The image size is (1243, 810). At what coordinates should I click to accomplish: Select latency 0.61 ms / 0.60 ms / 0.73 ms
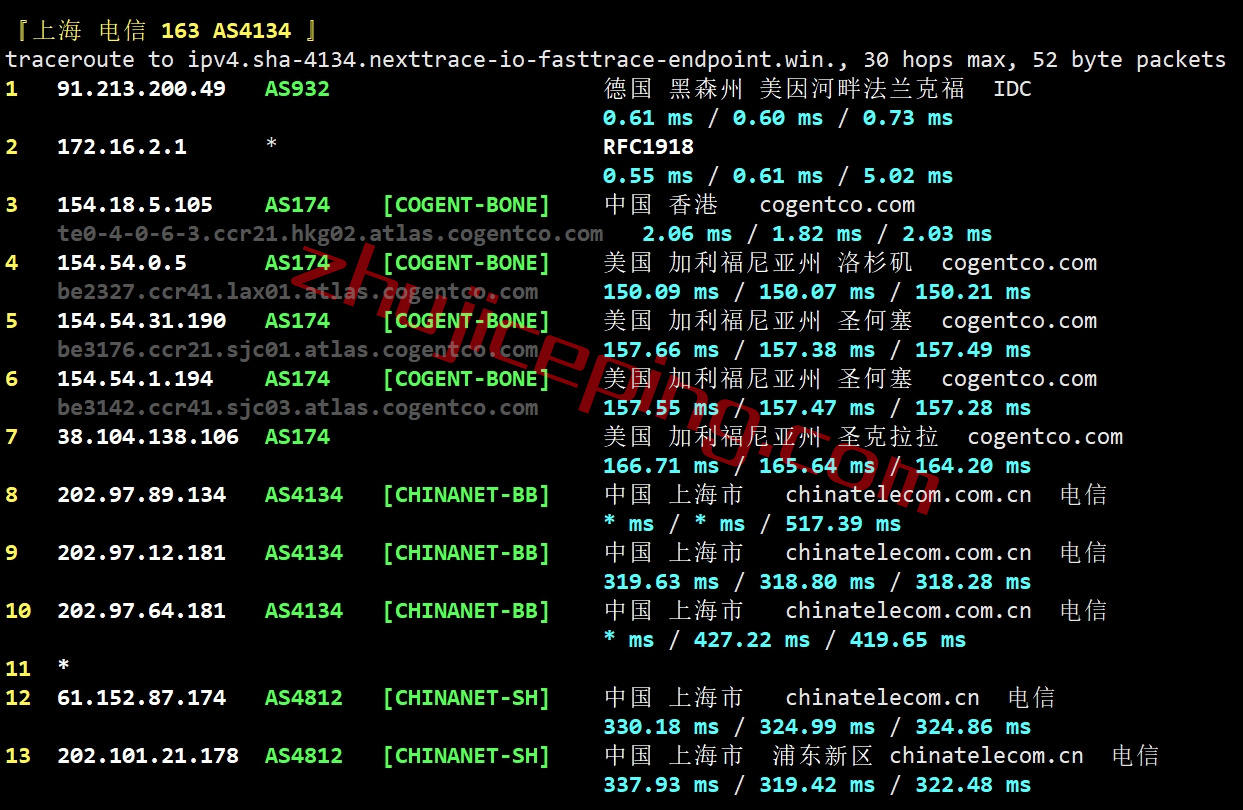click(778, 118)
